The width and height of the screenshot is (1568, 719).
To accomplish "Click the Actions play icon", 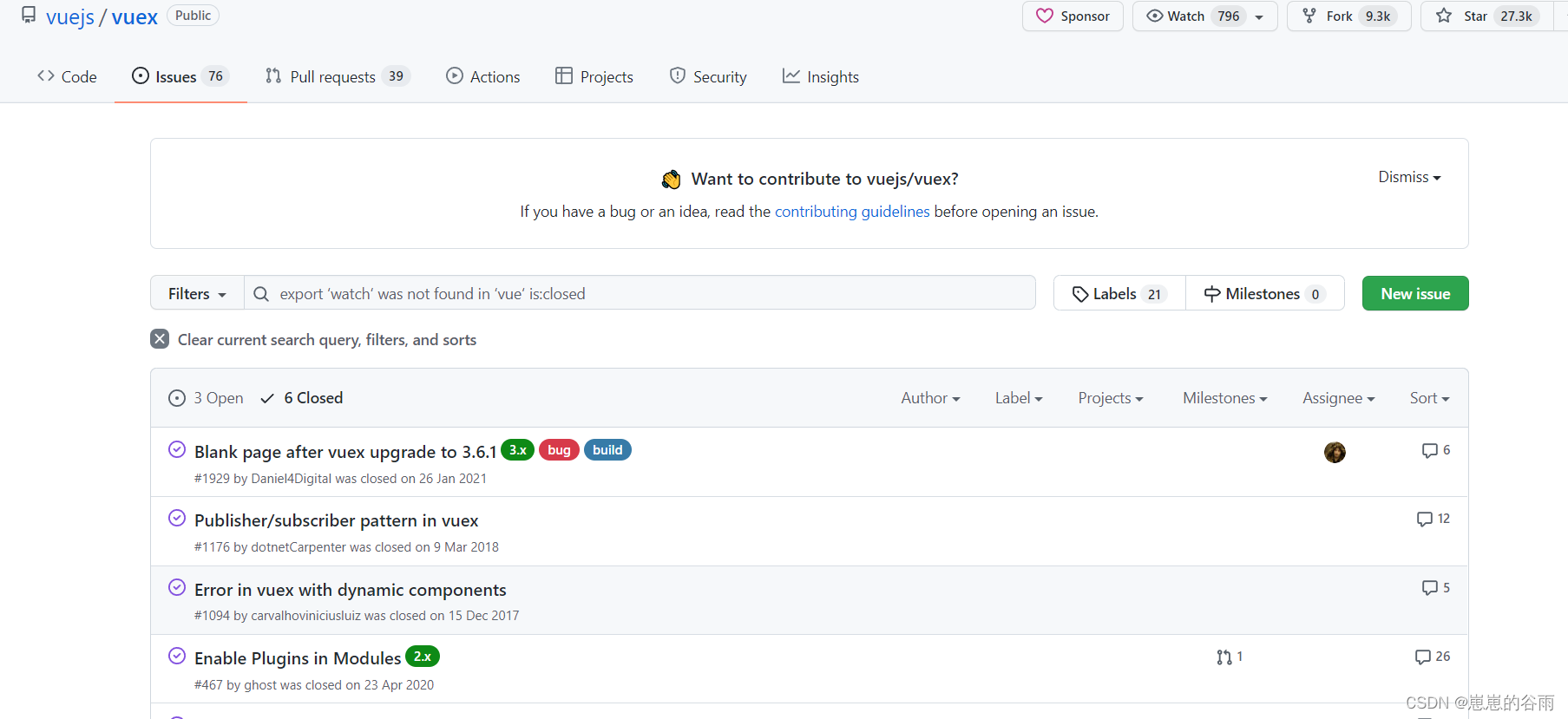I will pyautogui.click(x=455, y=76).
